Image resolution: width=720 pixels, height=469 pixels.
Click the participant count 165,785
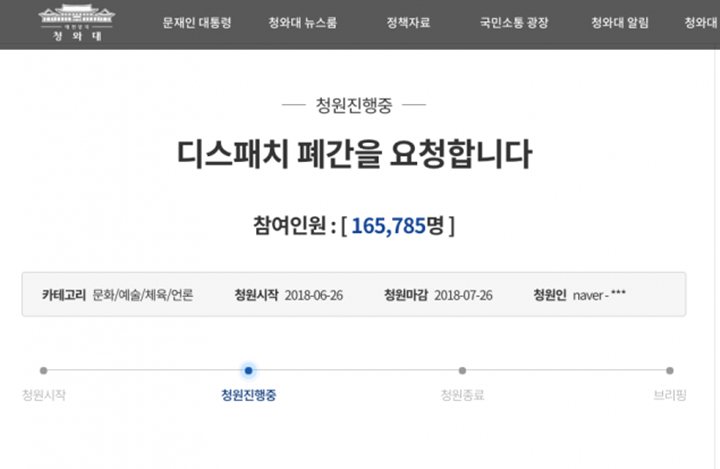tap(388, 226)
